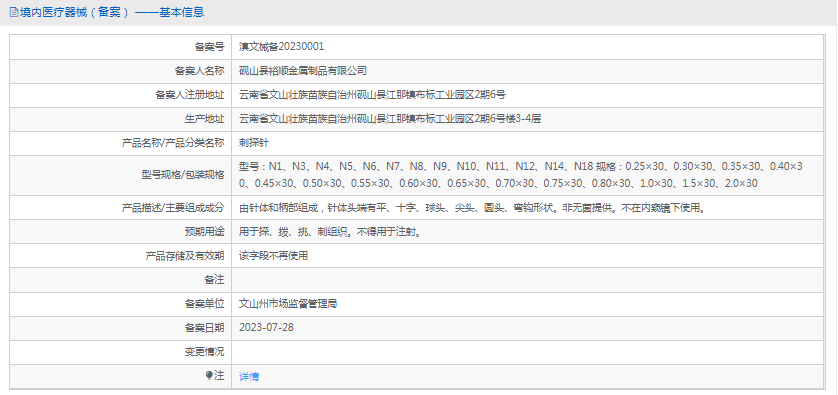The height and width of the screenshot is (395, 838).
Task: Select the heading 境内医疗器械（备案）——基本信息
Action: 112,12
